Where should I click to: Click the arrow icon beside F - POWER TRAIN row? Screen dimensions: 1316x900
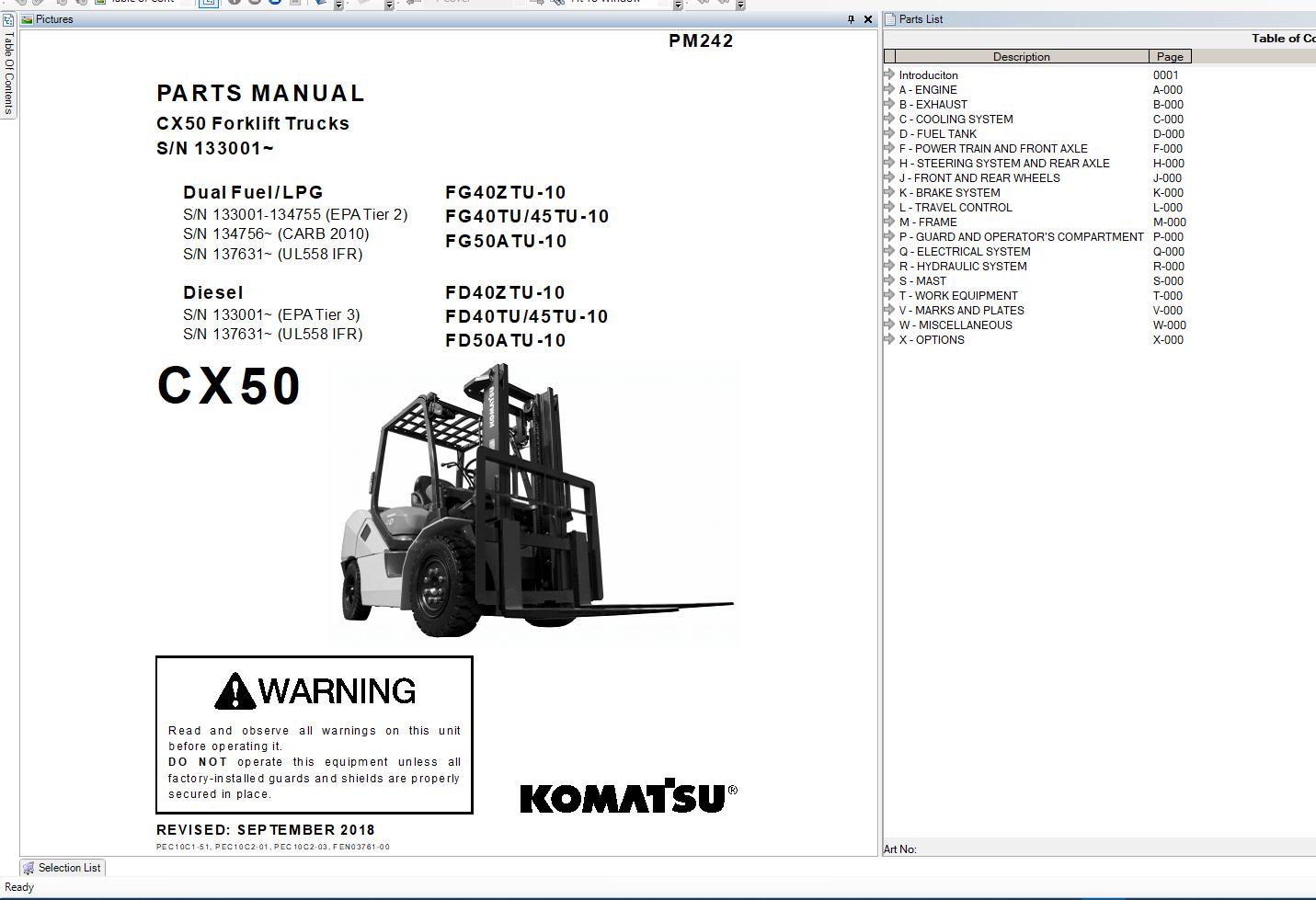pyautogui.click(x=889, y=148)
